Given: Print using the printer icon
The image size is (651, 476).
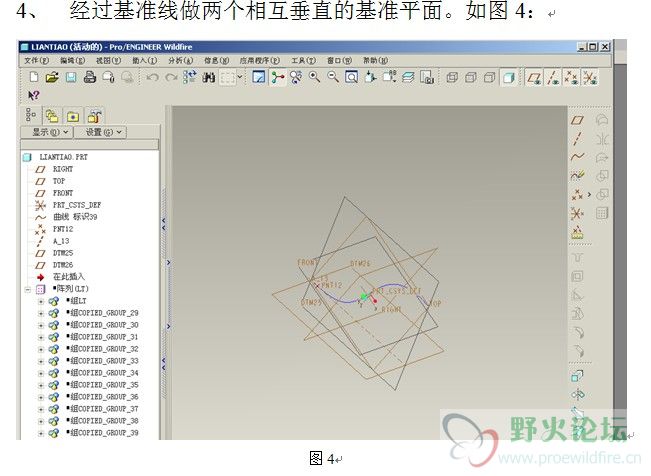Looking at the screenshot, I should [x=90, y=77].
